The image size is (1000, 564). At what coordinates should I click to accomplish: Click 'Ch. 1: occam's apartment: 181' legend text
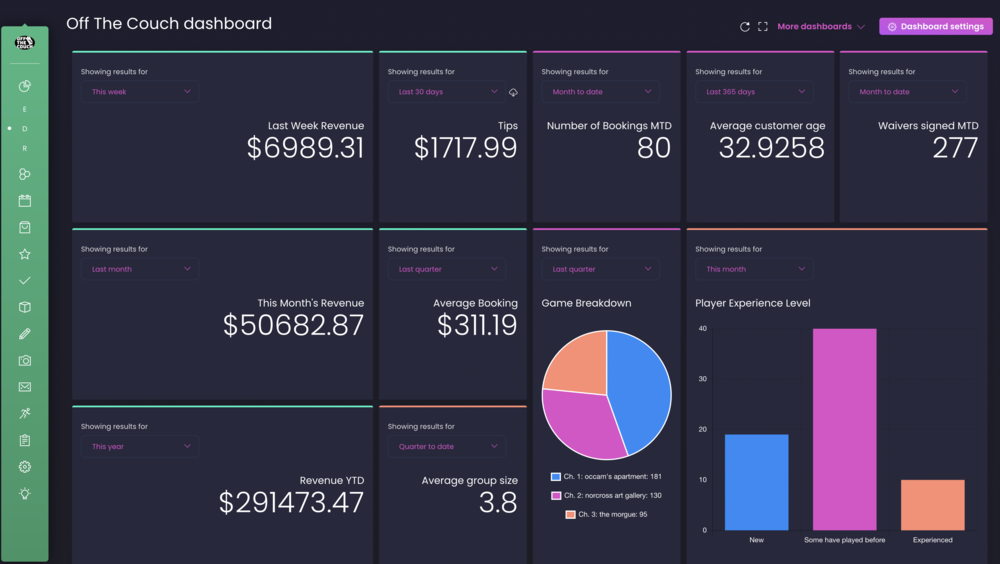[x=612, y=477]
